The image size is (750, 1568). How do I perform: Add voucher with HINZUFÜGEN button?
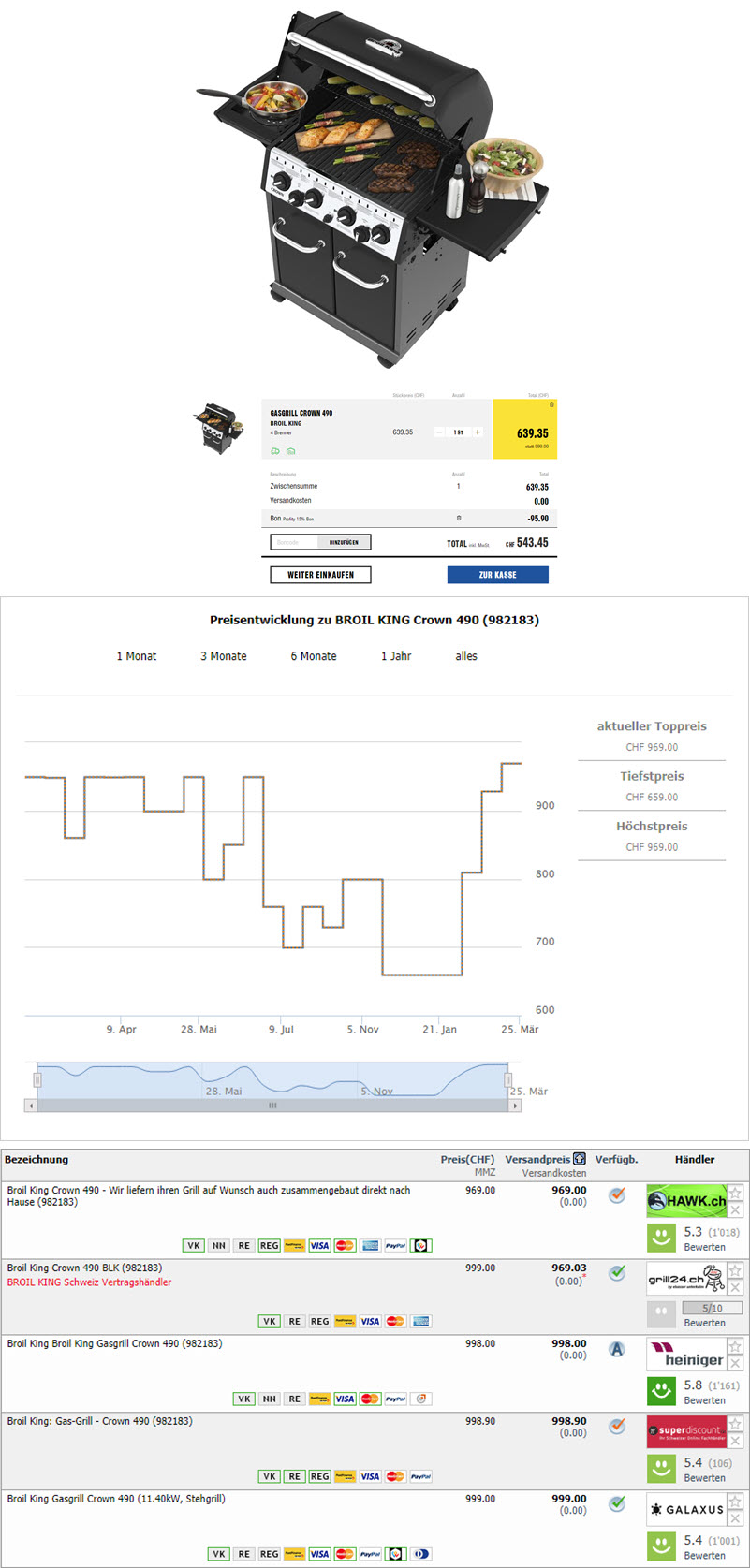pyautogui.click(x=344, y=542)
